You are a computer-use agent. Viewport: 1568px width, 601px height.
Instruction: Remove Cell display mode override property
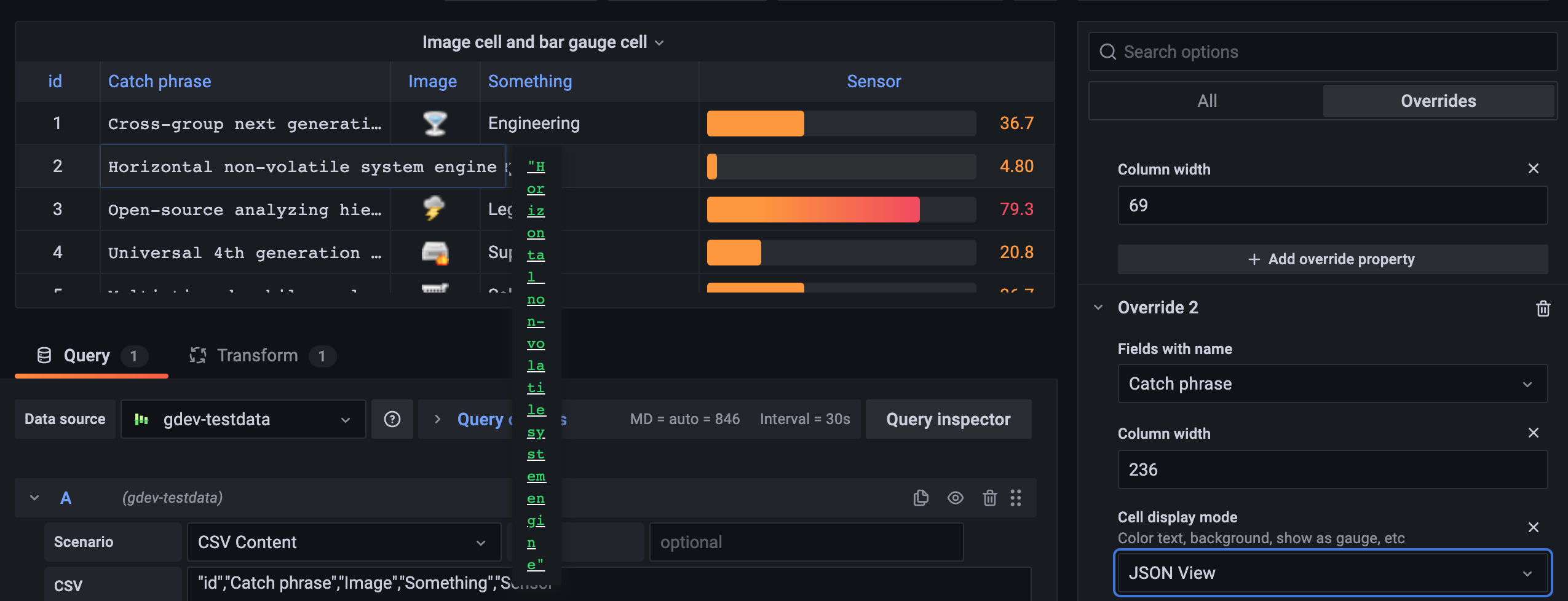(x=1533, y=527)
